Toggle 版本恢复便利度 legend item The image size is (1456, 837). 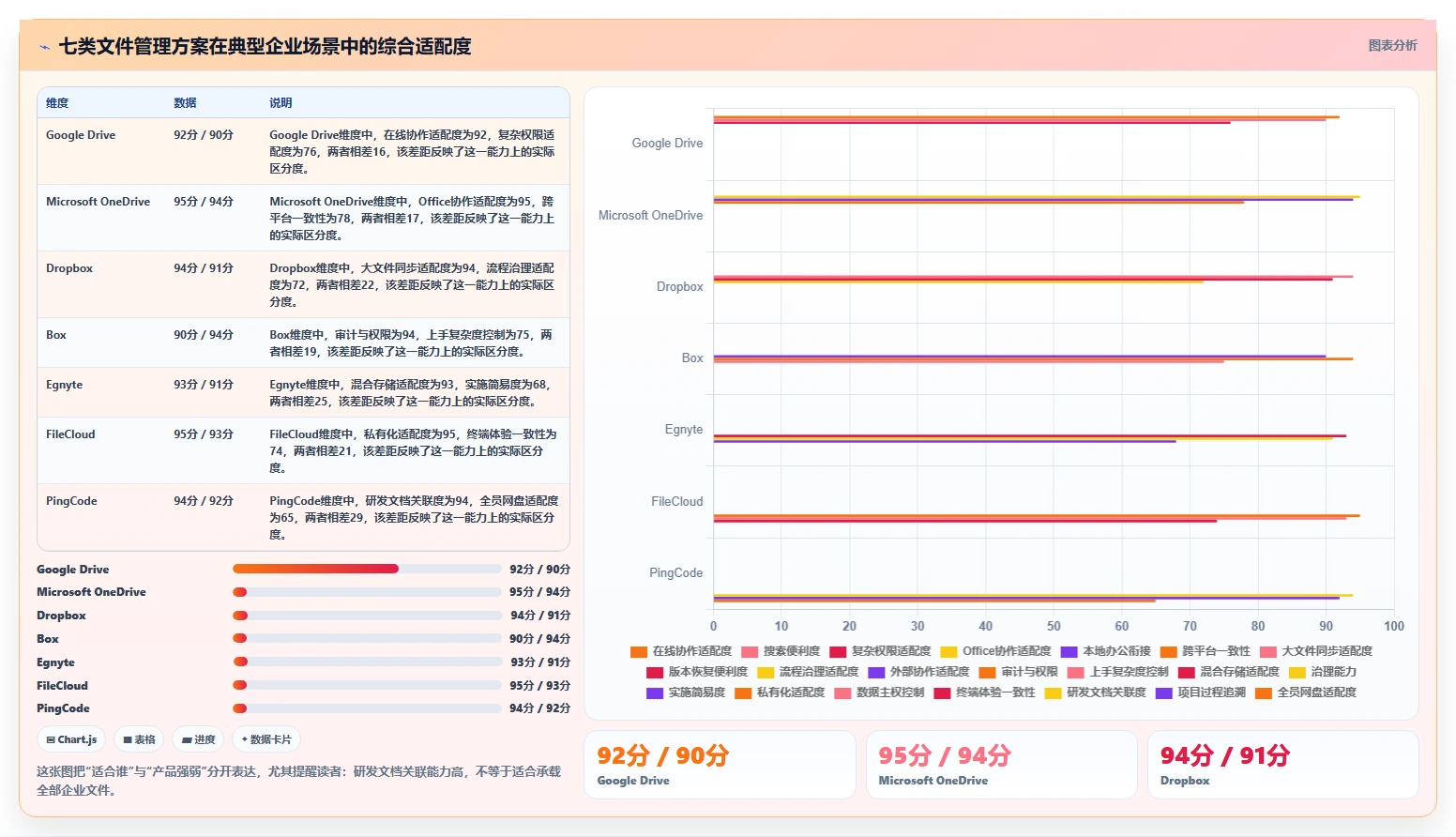(x=697, y=672)
